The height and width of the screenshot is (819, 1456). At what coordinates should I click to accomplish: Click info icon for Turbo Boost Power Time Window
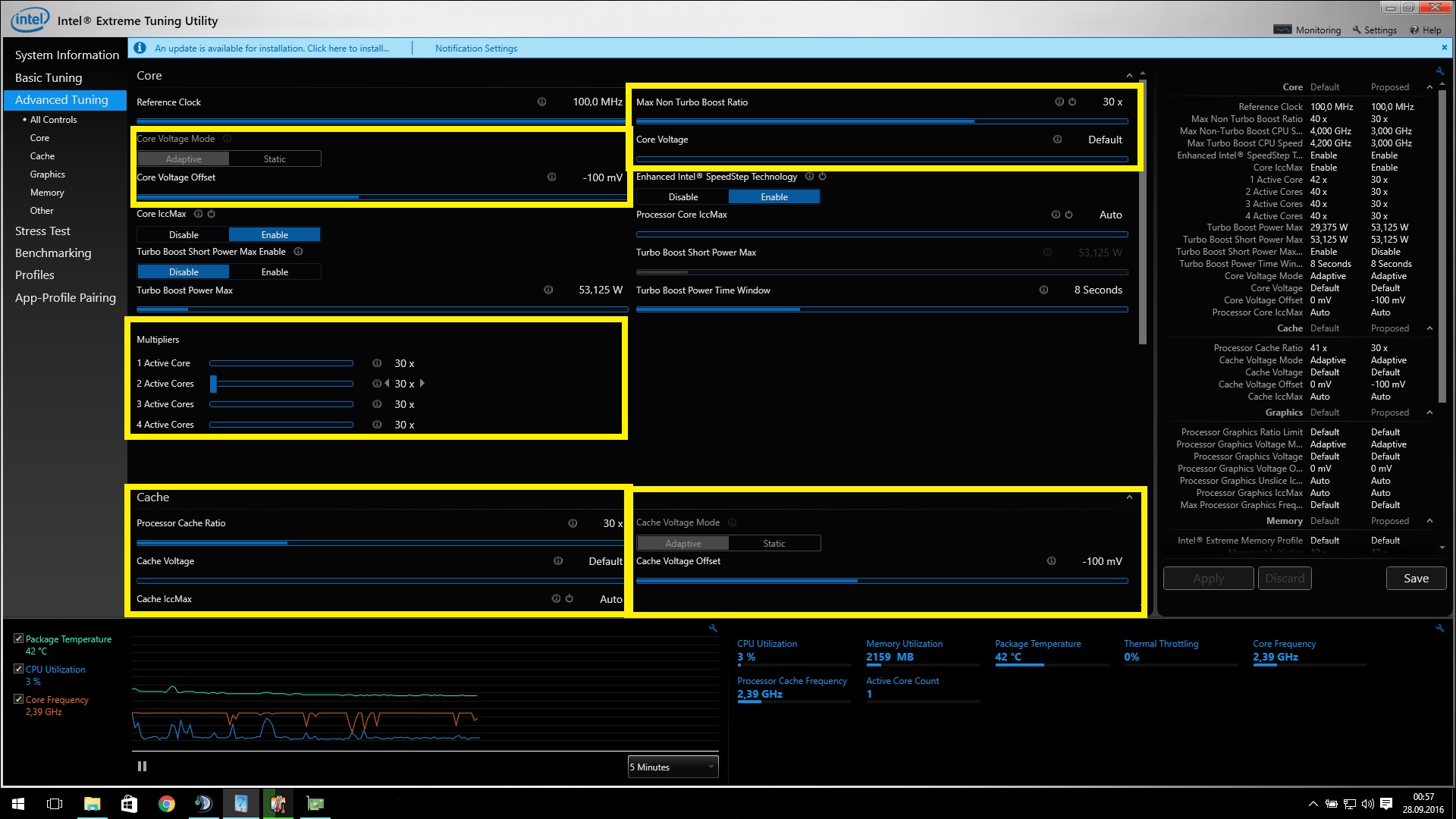[x=1043, y=290]
